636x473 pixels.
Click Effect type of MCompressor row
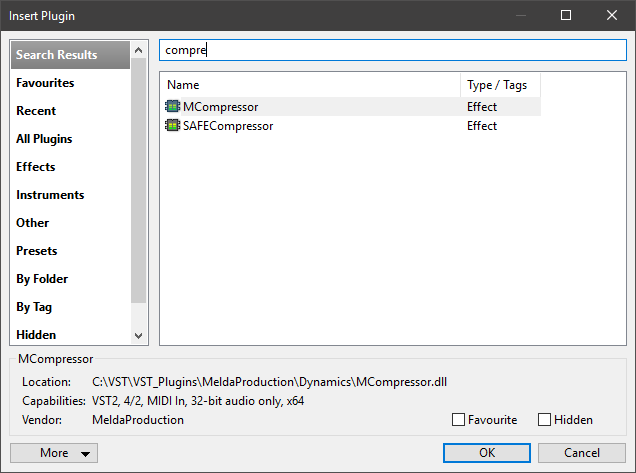(x=481, y=107)
